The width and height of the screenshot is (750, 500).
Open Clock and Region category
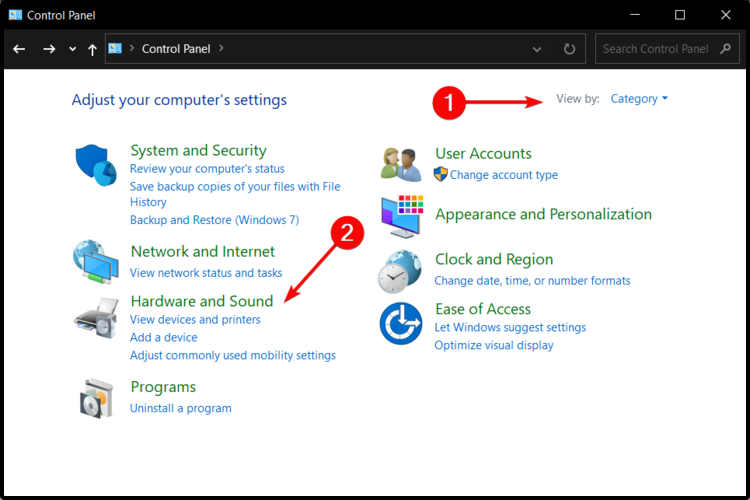(494, 259)
